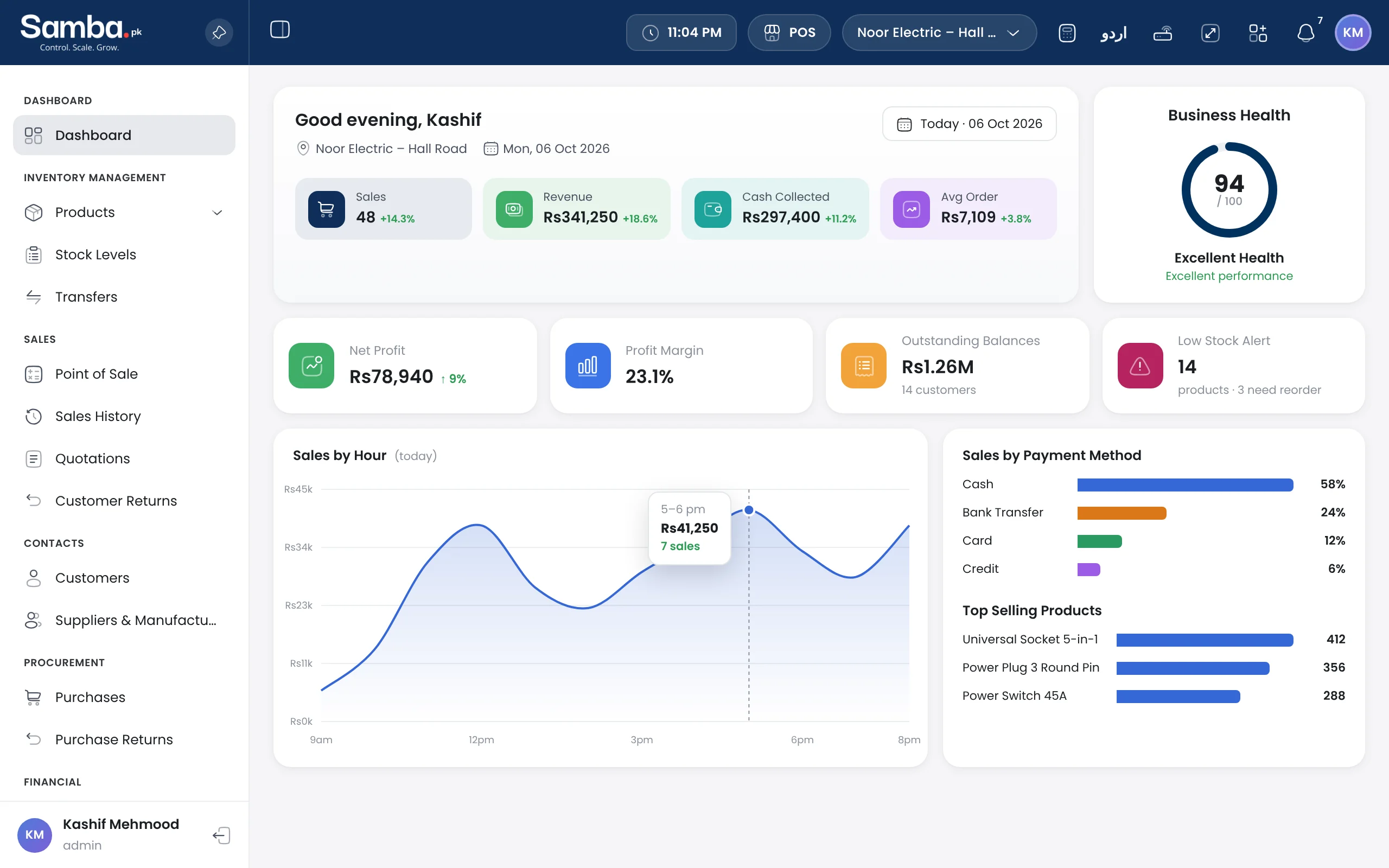Open the Today 06 Oct 2026 date picker
Image resolution: width=1389 pixels, height=868 pixels.
click(969, 124)
